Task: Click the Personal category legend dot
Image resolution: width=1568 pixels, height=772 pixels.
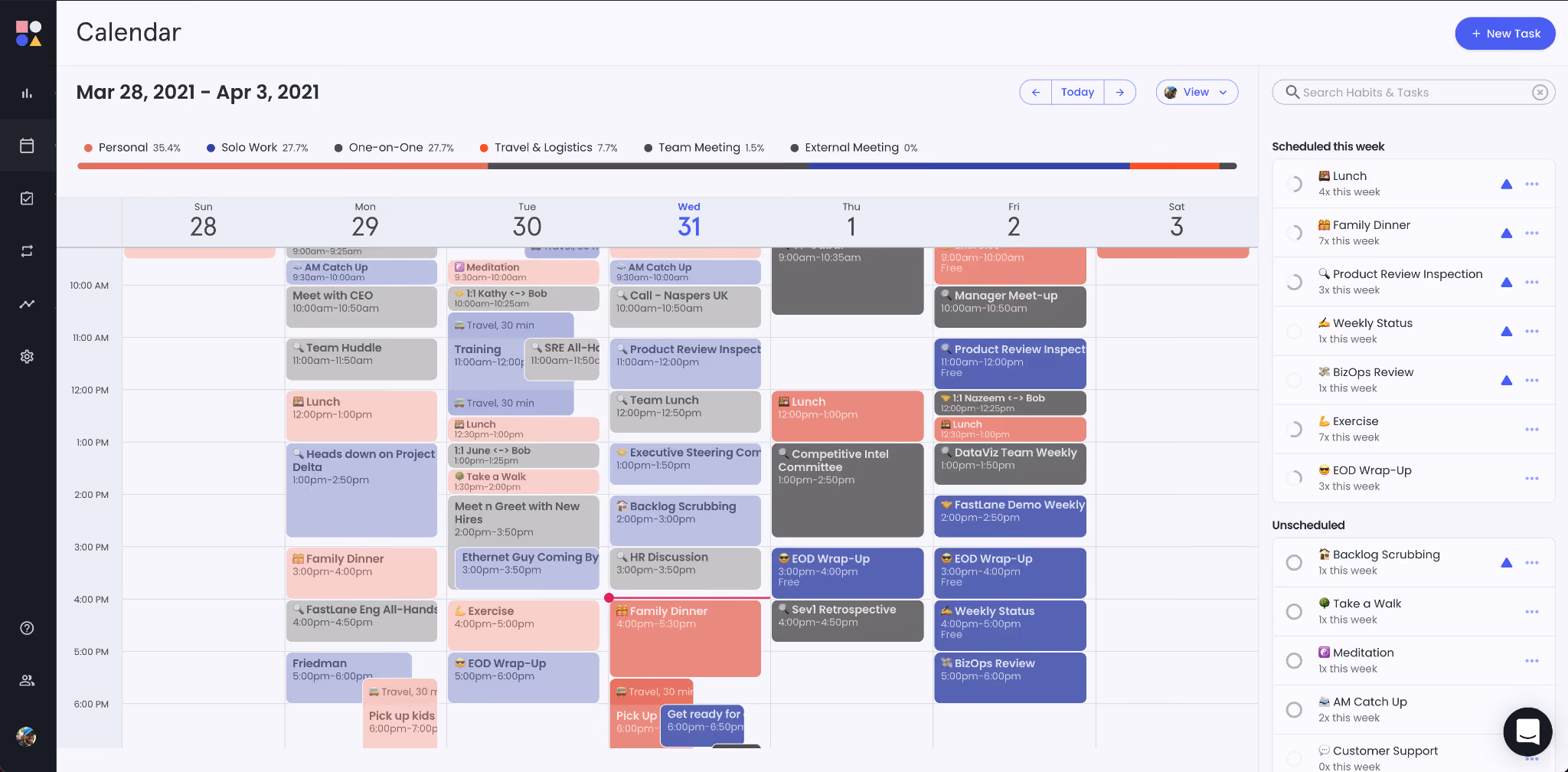Action: 88,148
